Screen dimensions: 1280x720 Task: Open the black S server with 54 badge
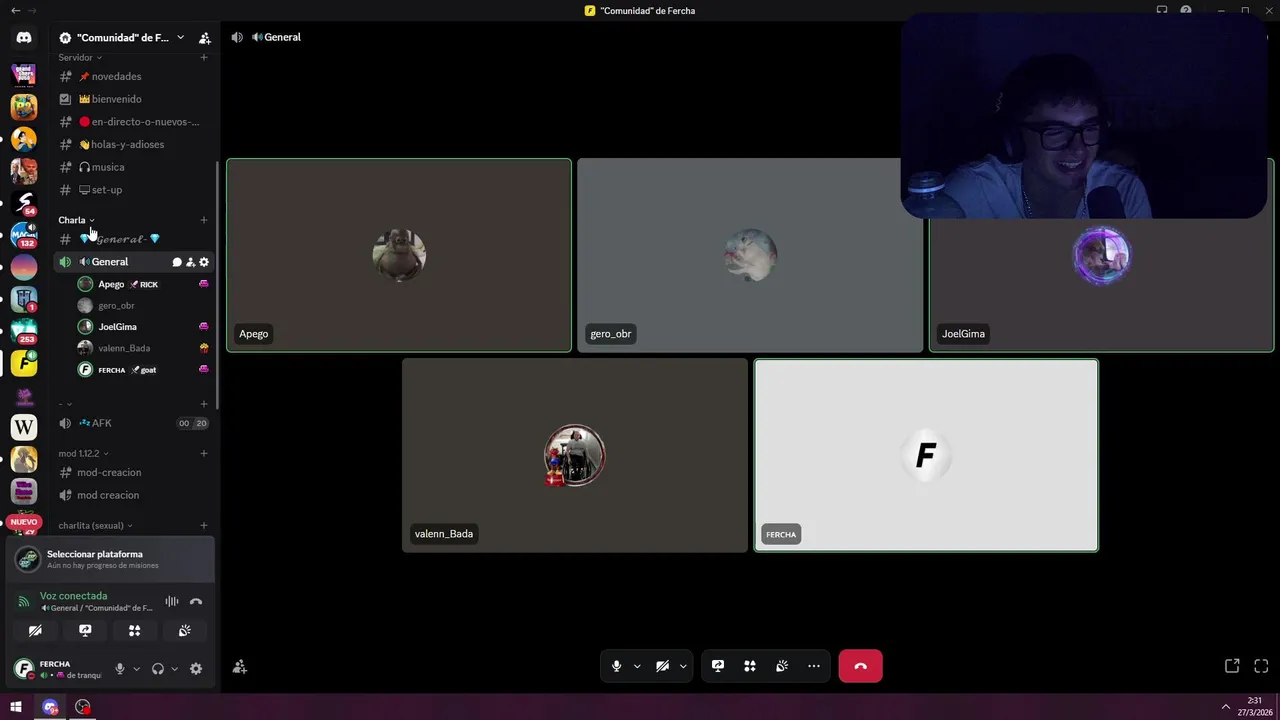tap(24, 203)
